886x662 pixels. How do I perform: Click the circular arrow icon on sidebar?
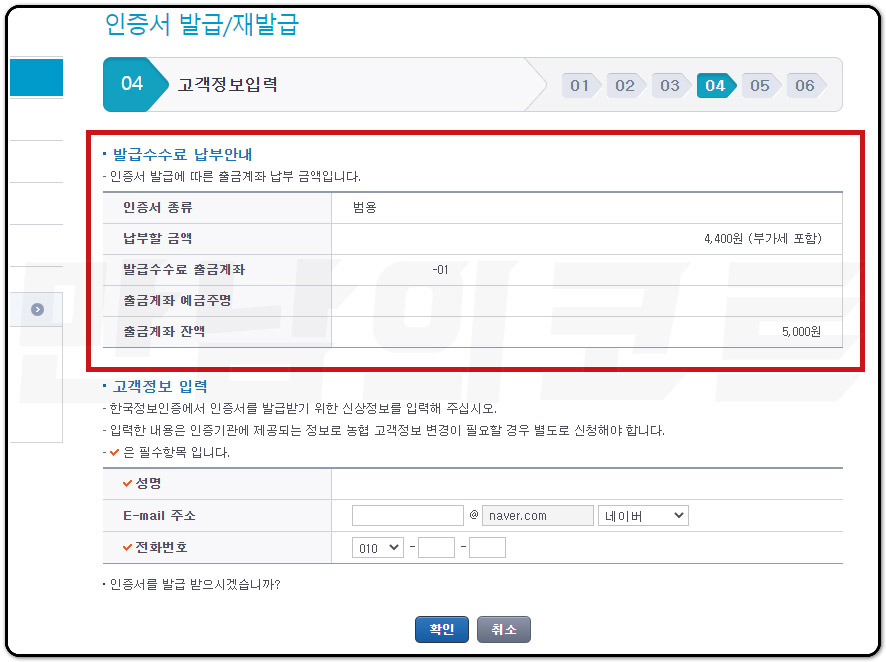pos(36,309)
